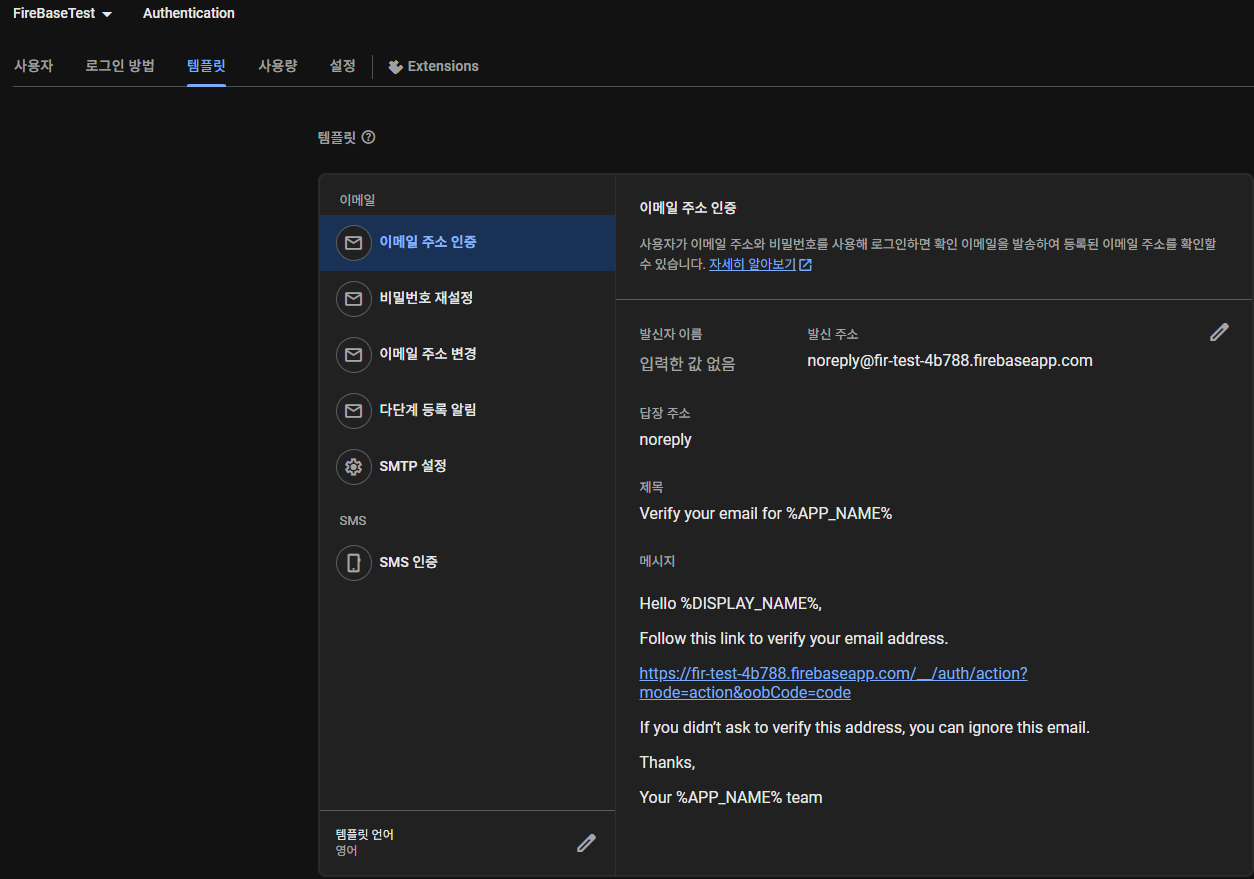Viewport: 1254px width, 879px height.
Task: Edit the 템플릿 언어 with pencil icon
Action: click(x=587, y=843)
